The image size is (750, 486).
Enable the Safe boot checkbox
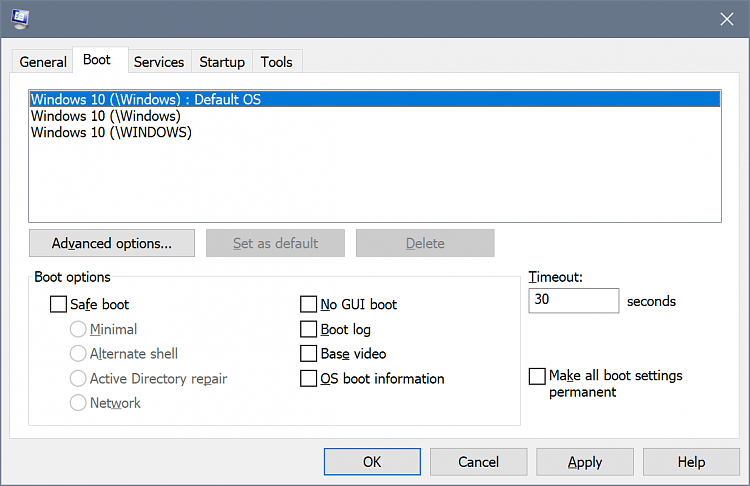pos(58,304)
